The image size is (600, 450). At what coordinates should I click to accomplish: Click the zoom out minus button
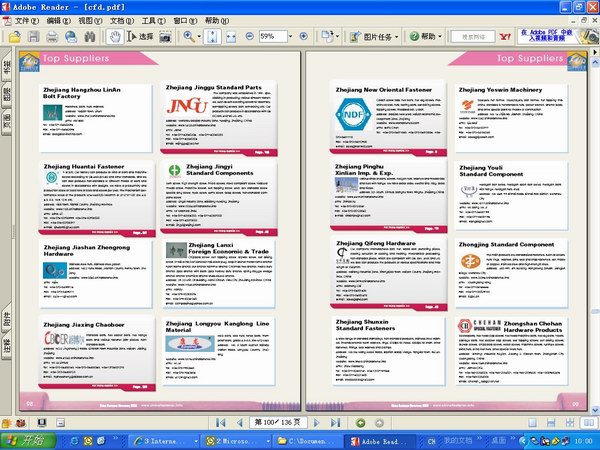click(248, 36)
